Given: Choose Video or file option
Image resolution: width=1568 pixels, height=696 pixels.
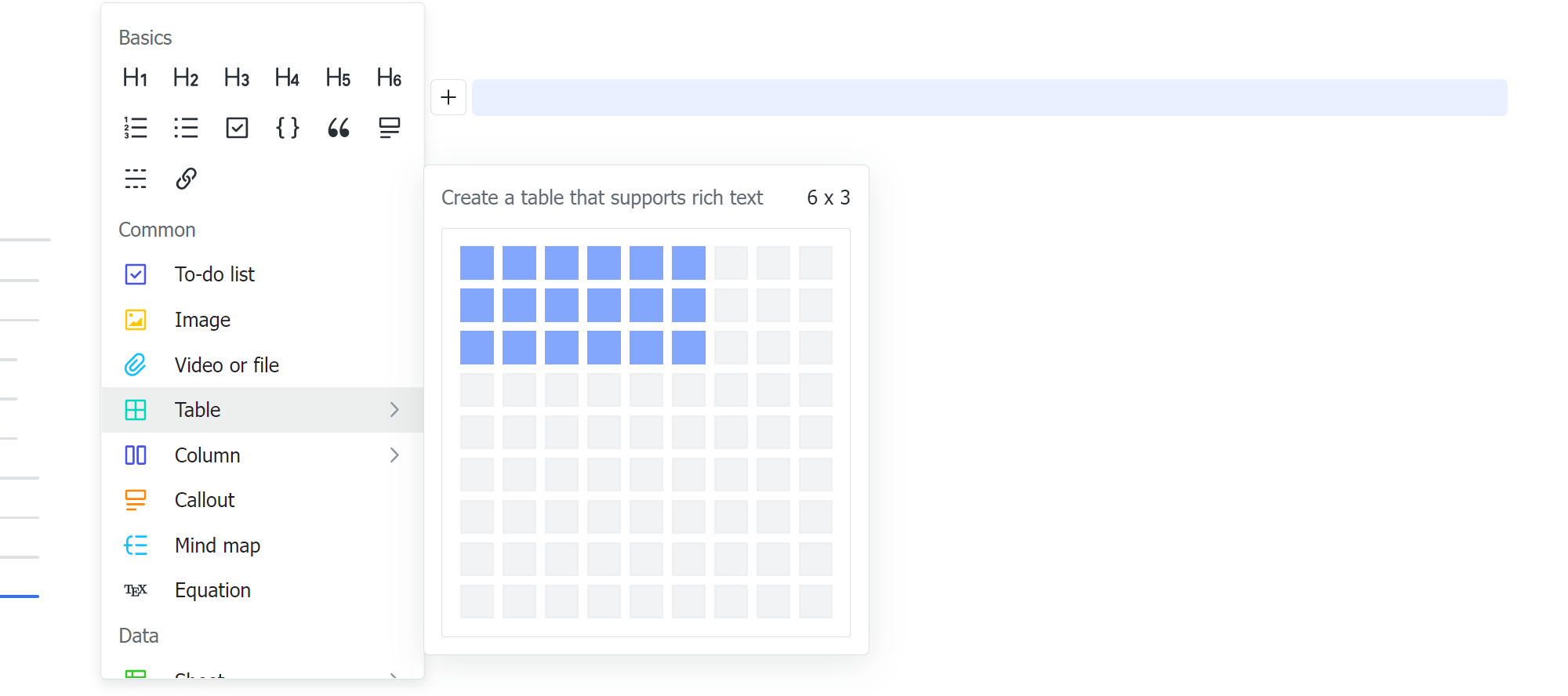Looking at the screenshot, I should coord(227,365).
